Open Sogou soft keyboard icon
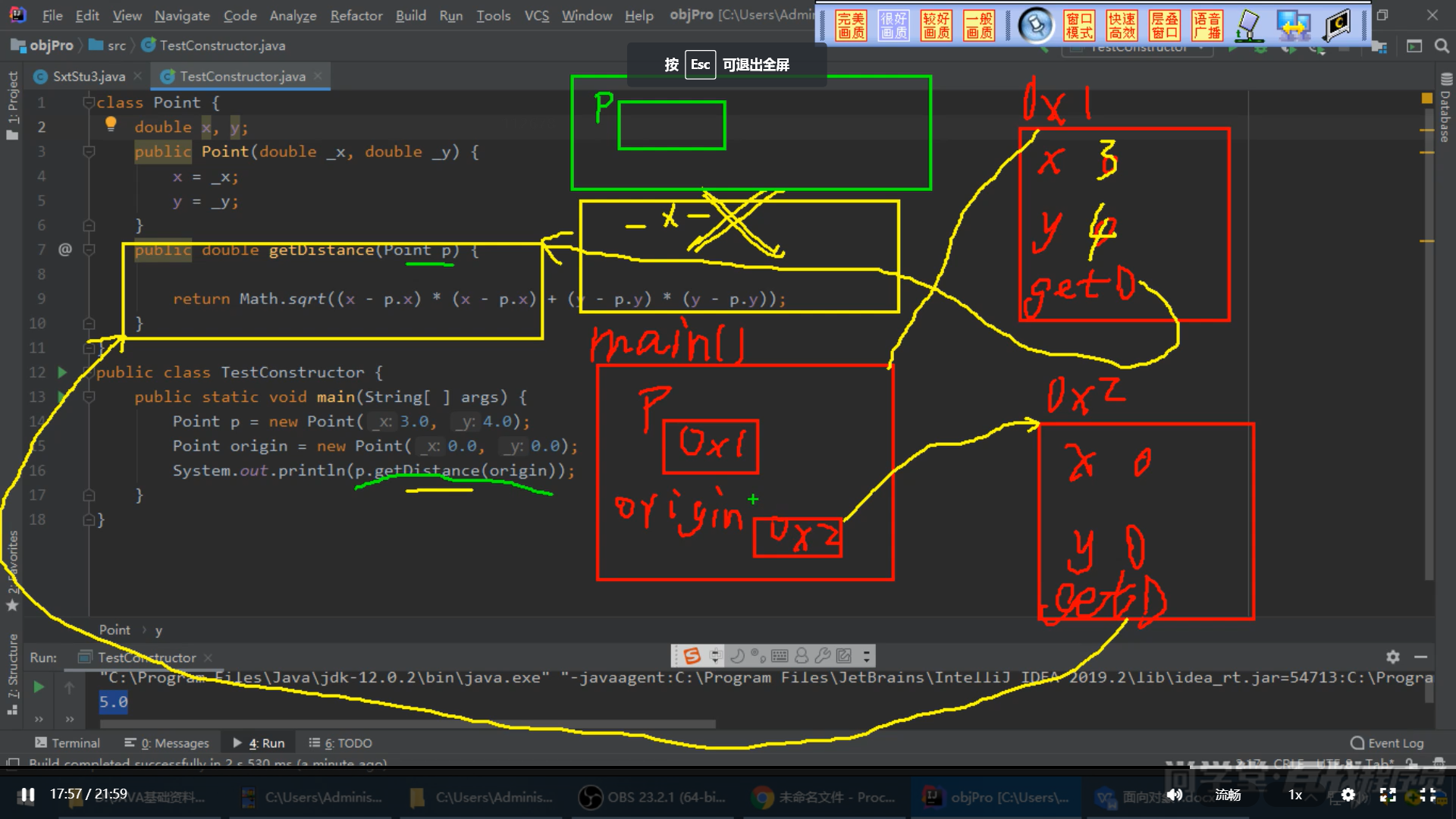 tap(779, 656)
